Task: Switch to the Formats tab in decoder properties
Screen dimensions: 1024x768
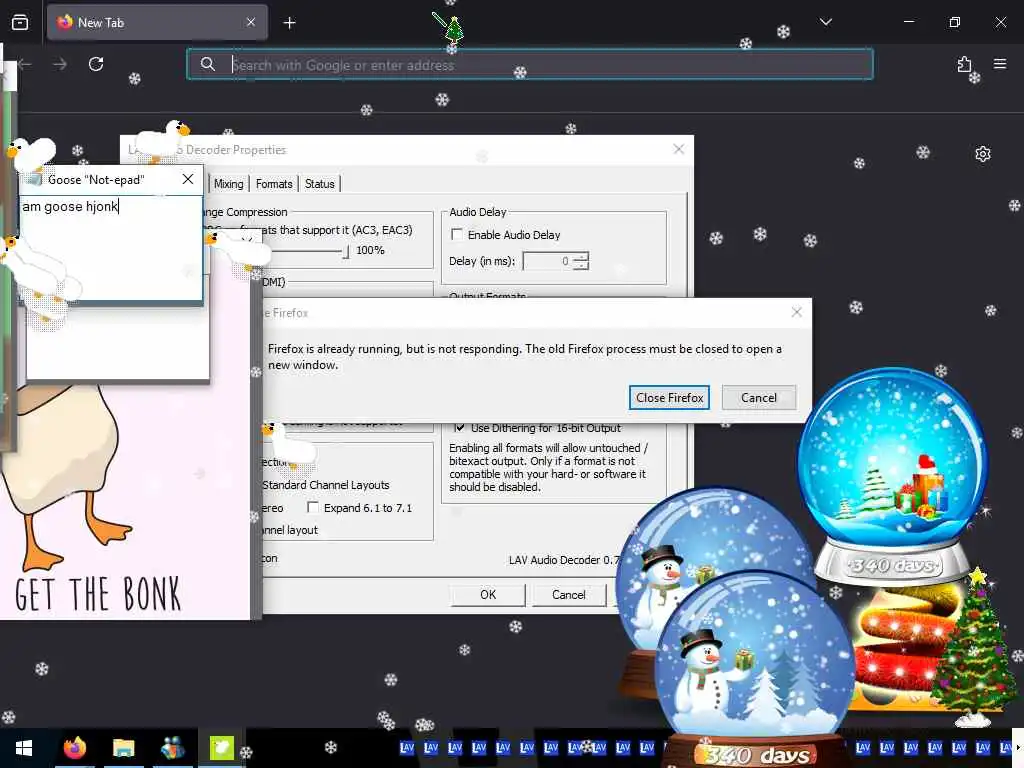Action: [x=274, y=184]
